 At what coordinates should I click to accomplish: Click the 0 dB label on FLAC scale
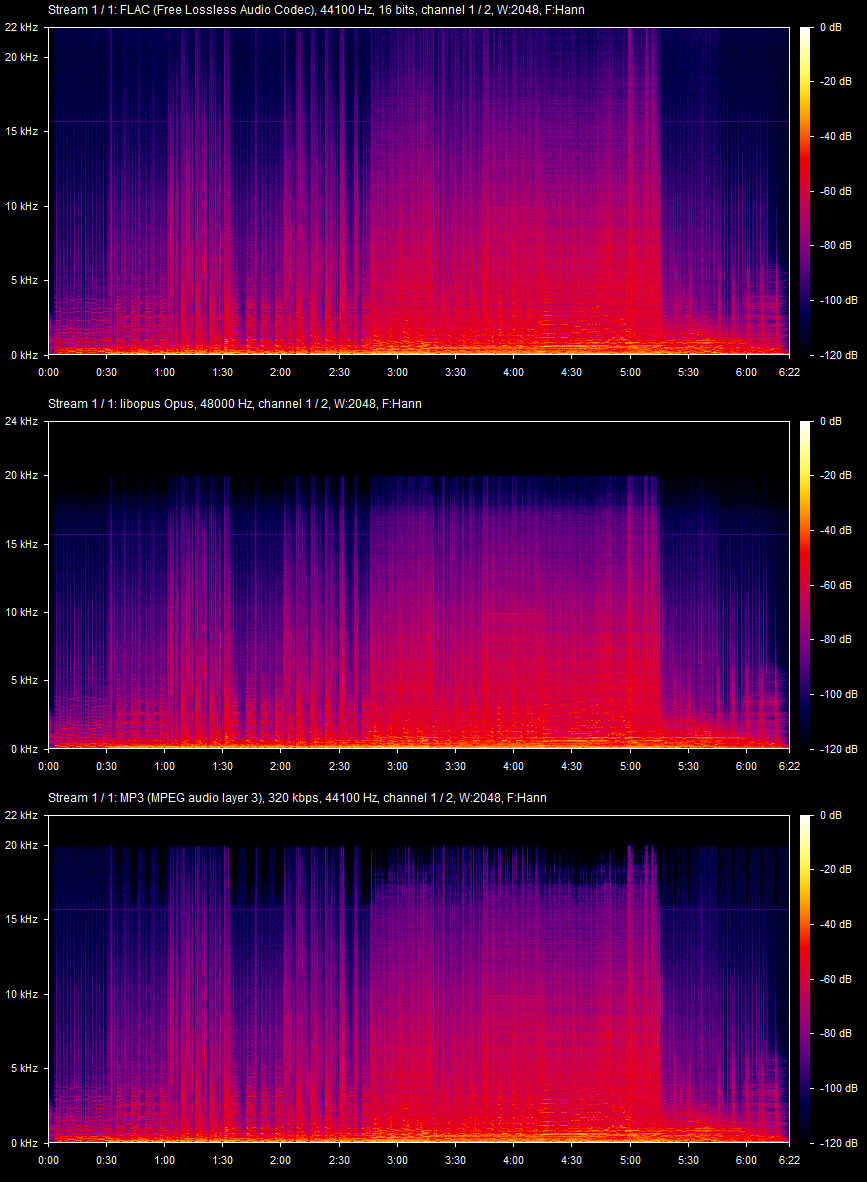click(831, 27)
